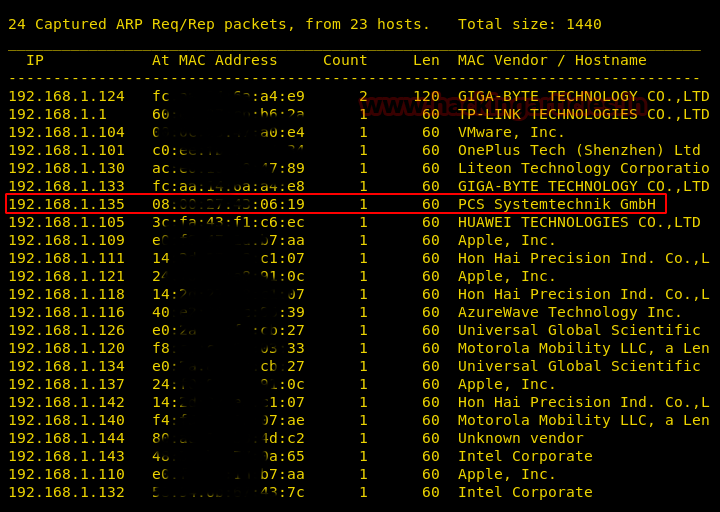The height and width of the screenshot is (512, 720).
Task: Click the IP address 192.168.1.111
Action: (67, 258)
